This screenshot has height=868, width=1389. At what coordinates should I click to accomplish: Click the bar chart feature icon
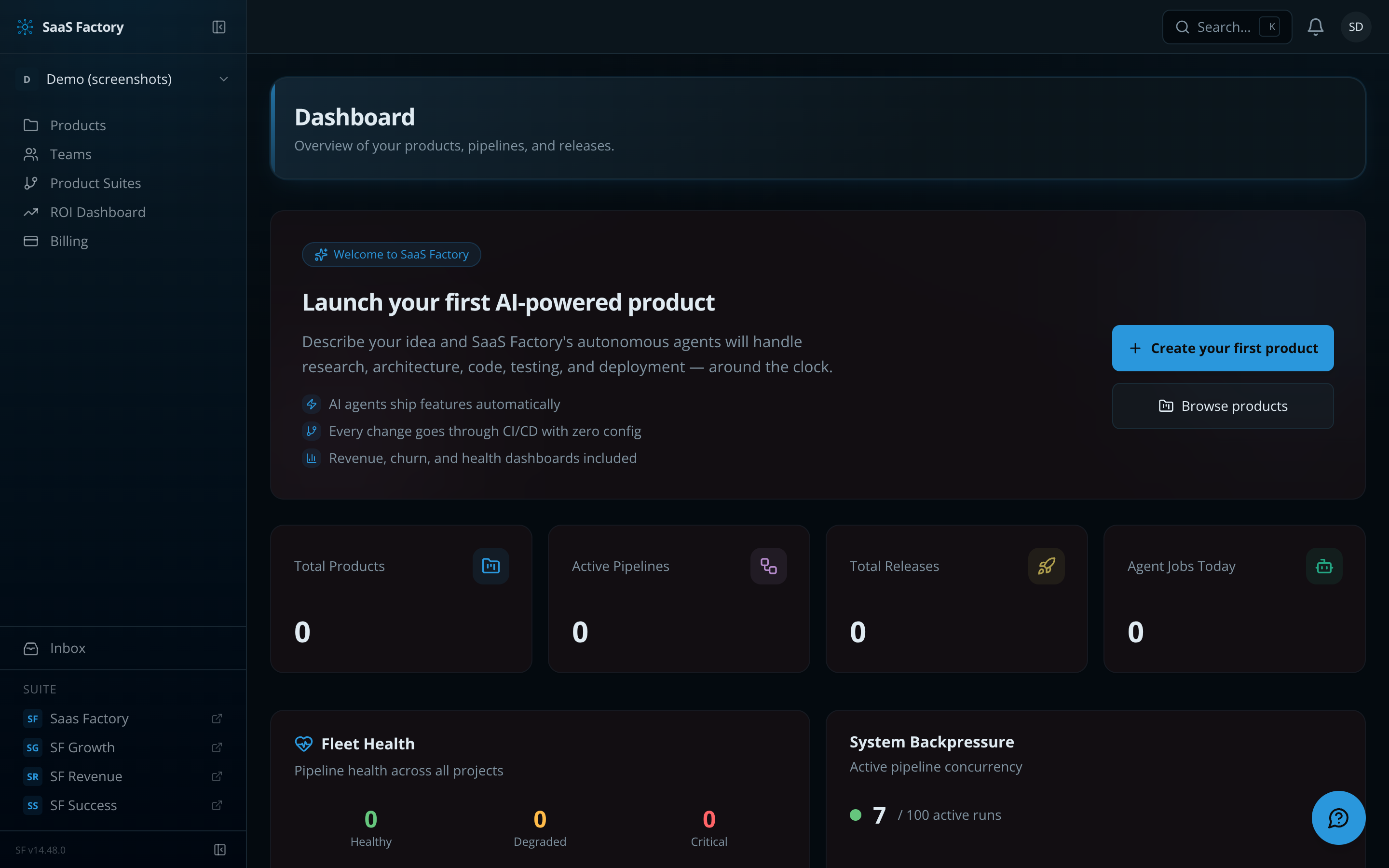point(312,458)
